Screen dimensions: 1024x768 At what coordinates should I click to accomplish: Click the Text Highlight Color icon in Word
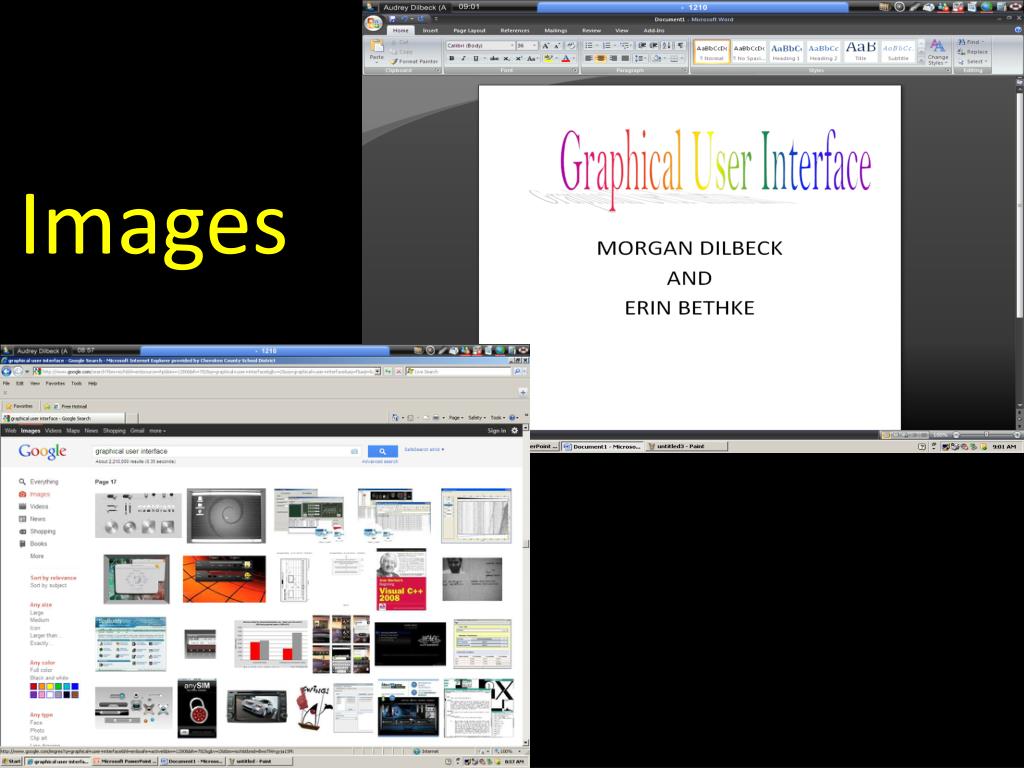[x=549, y=59]
